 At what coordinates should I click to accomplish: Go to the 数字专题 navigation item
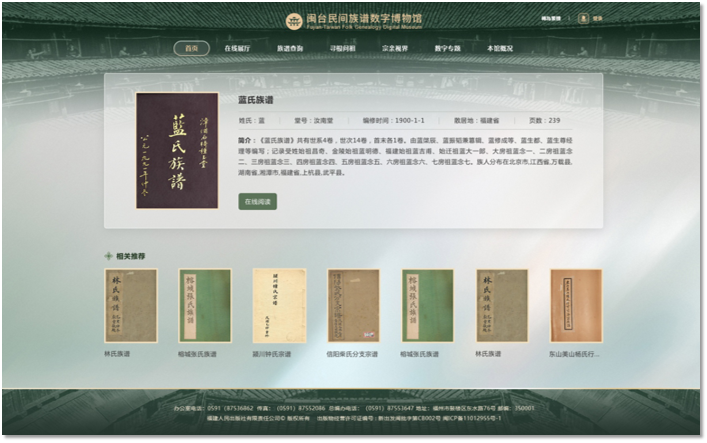coord(447,48)
